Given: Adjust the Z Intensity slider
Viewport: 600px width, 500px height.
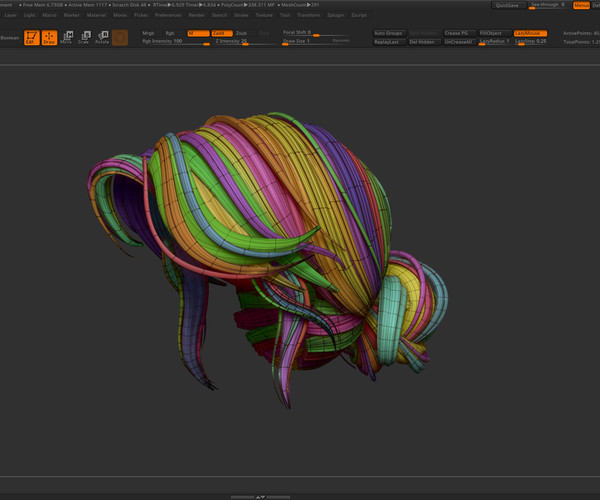Looking at the screenshot, I should [231, 41].
